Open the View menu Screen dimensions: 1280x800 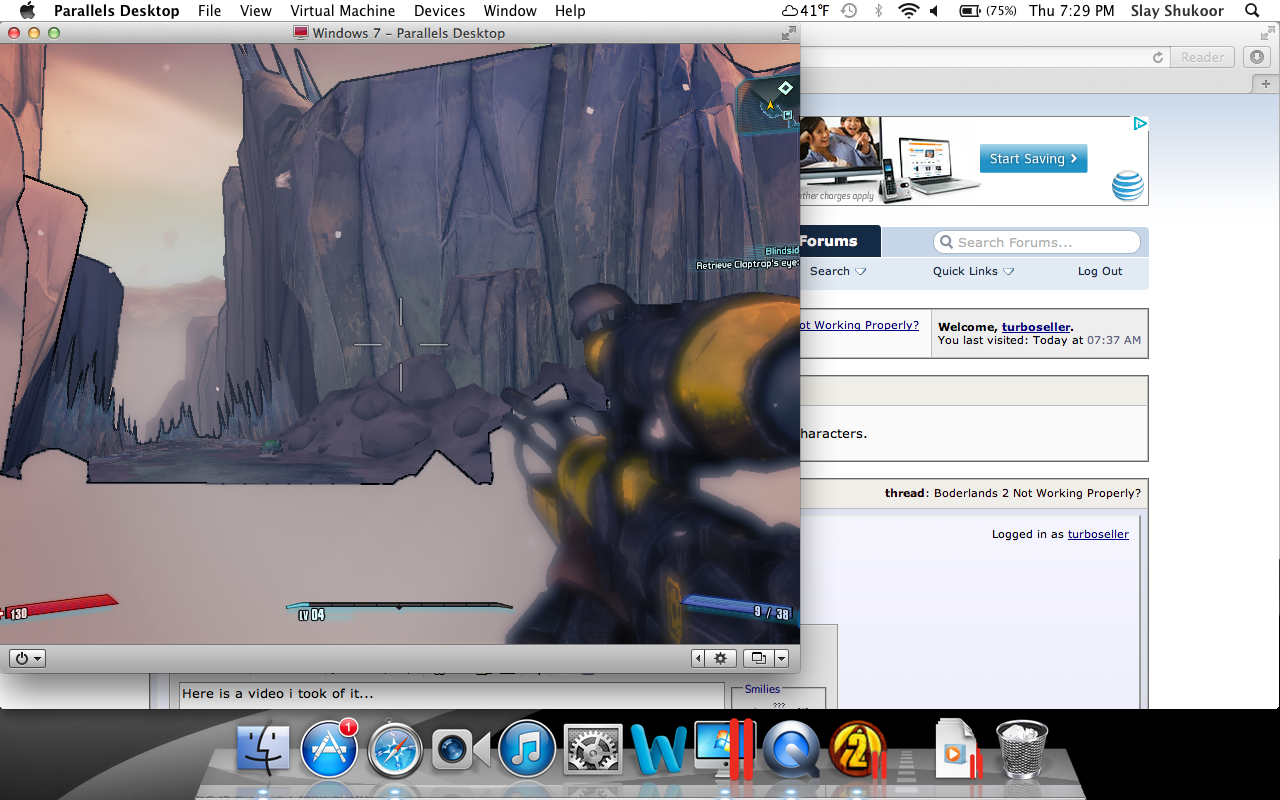[x=256, y=11]
